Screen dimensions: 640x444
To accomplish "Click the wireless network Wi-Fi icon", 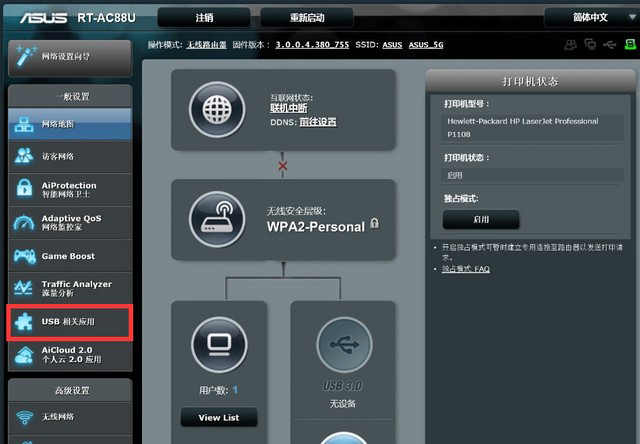I will point(24,417).
